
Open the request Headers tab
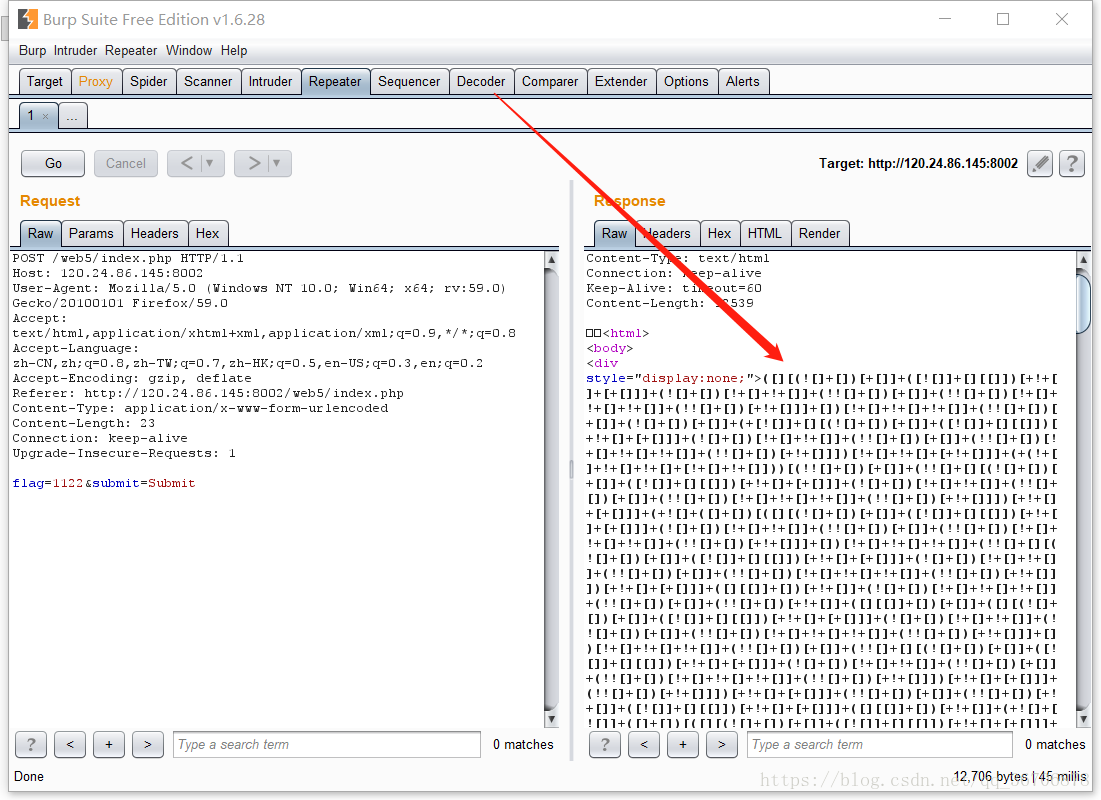tap(154, 233)
